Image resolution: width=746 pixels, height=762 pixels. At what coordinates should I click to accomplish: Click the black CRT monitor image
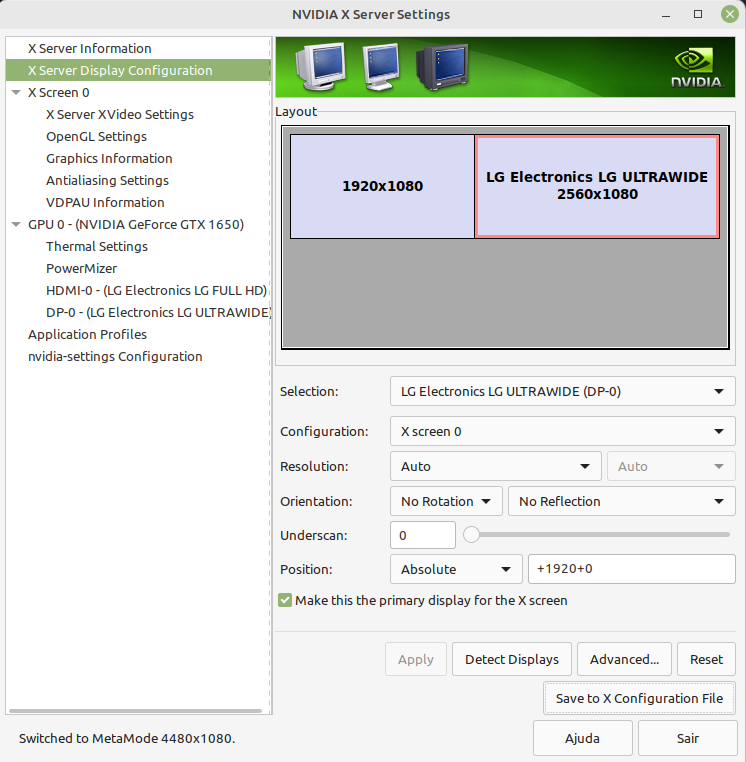pyautogui.click(x=442, y=66)
